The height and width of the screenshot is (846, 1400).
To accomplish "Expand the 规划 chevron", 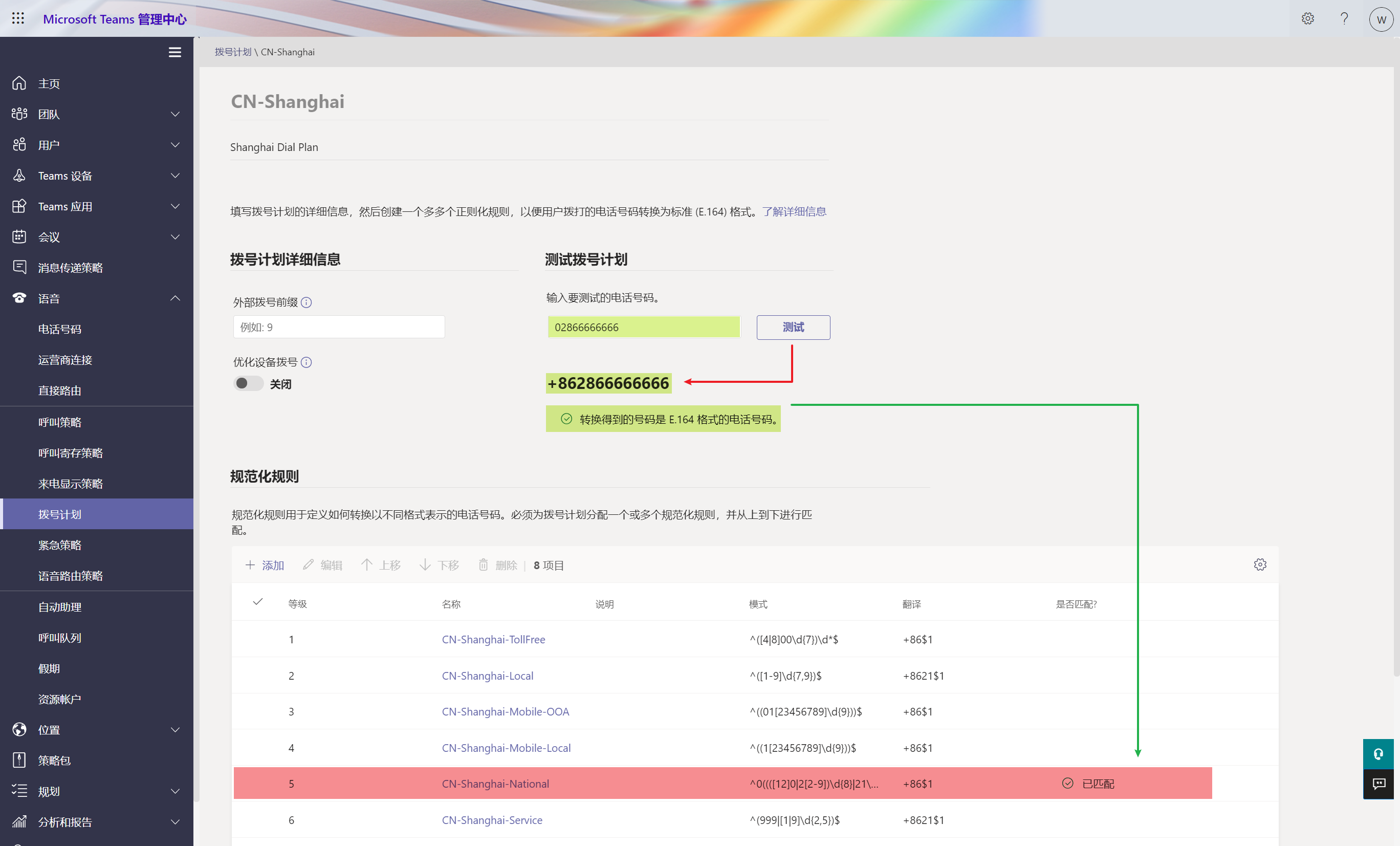I will (176, 791).
